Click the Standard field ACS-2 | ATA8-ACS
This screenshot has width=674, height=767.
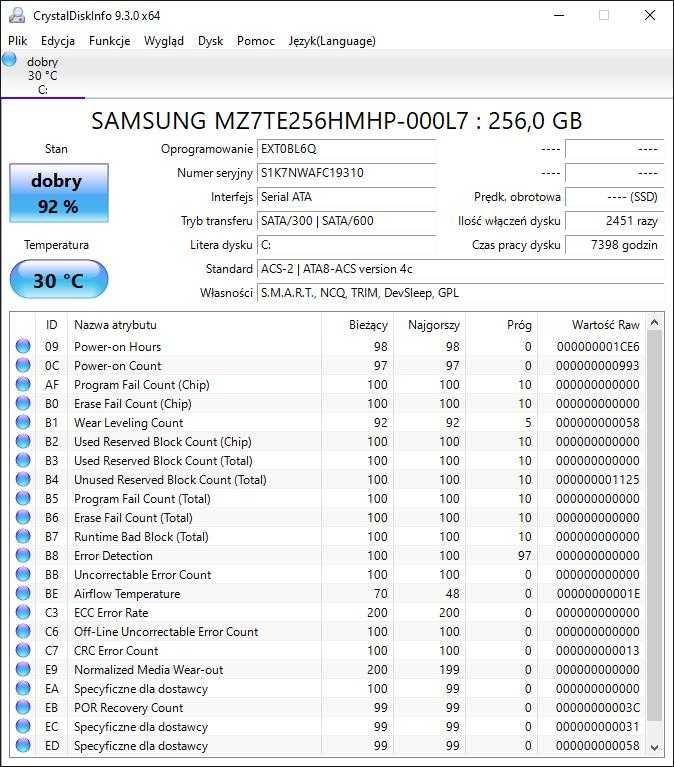click(x=460, y=269)
